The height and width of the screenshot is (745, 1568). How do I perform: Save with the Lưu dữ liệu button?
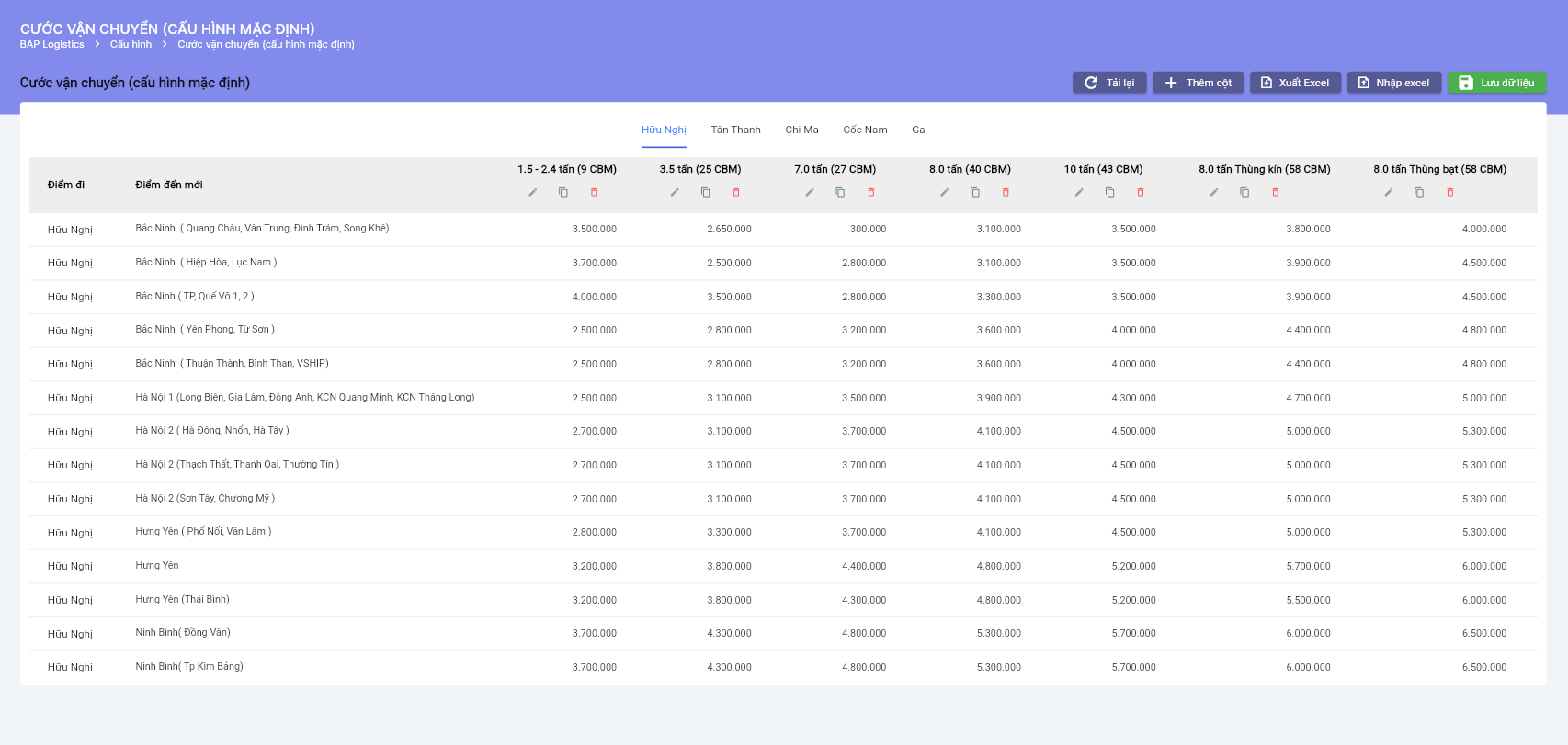[x=1496, y=83]
